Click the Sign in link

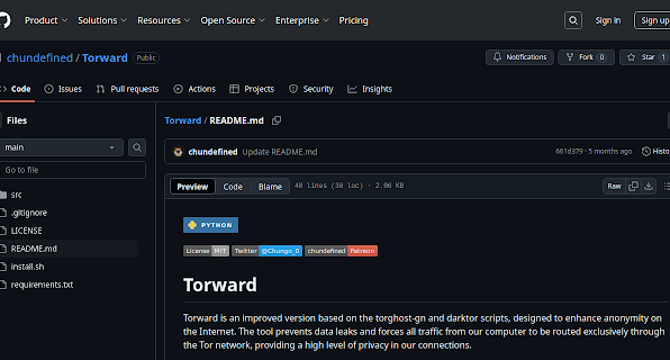pos(608,20)
